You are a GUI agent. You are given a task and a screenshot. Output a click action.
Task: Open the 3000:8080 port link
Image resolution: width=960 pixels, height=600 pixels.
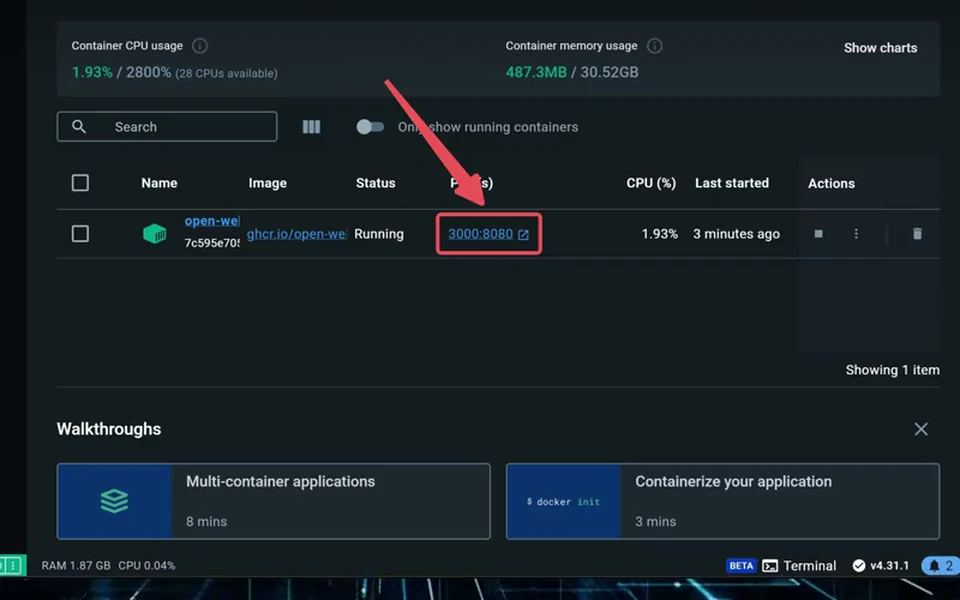(x=481, y=234)
